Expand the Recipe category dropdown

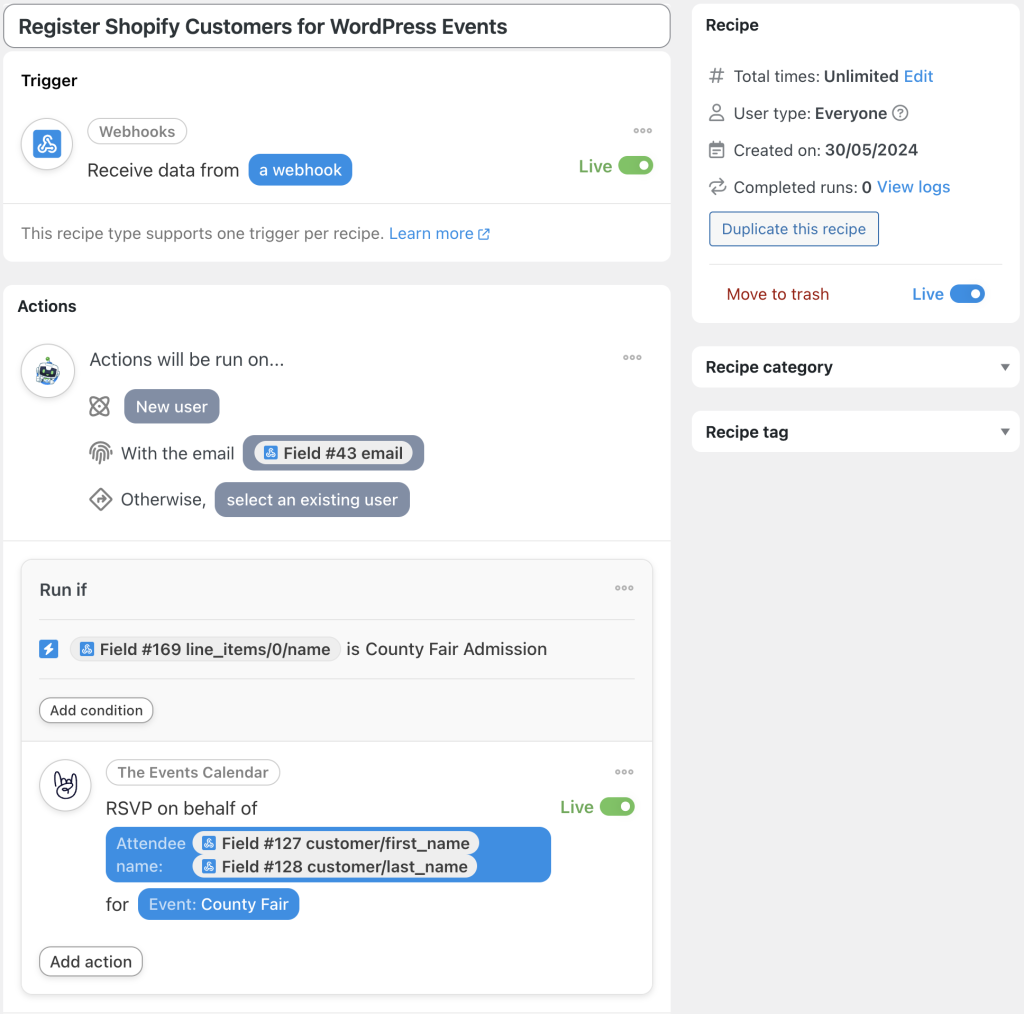coord(1005,367)
